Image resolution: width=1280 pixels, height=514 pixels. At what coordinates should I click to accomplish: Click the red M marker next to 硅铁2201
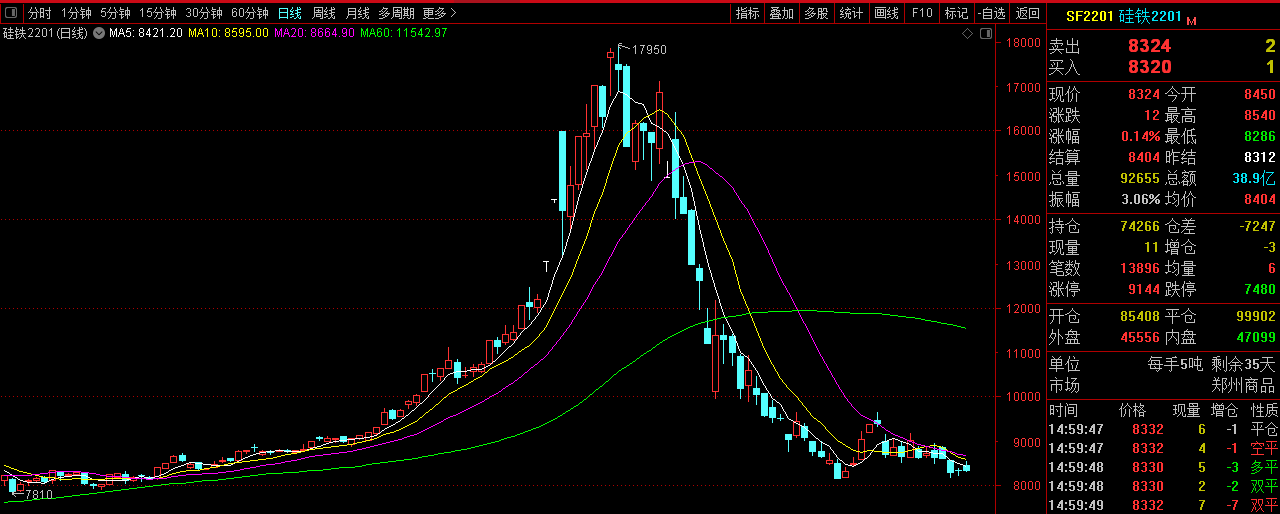point(1191,20)
